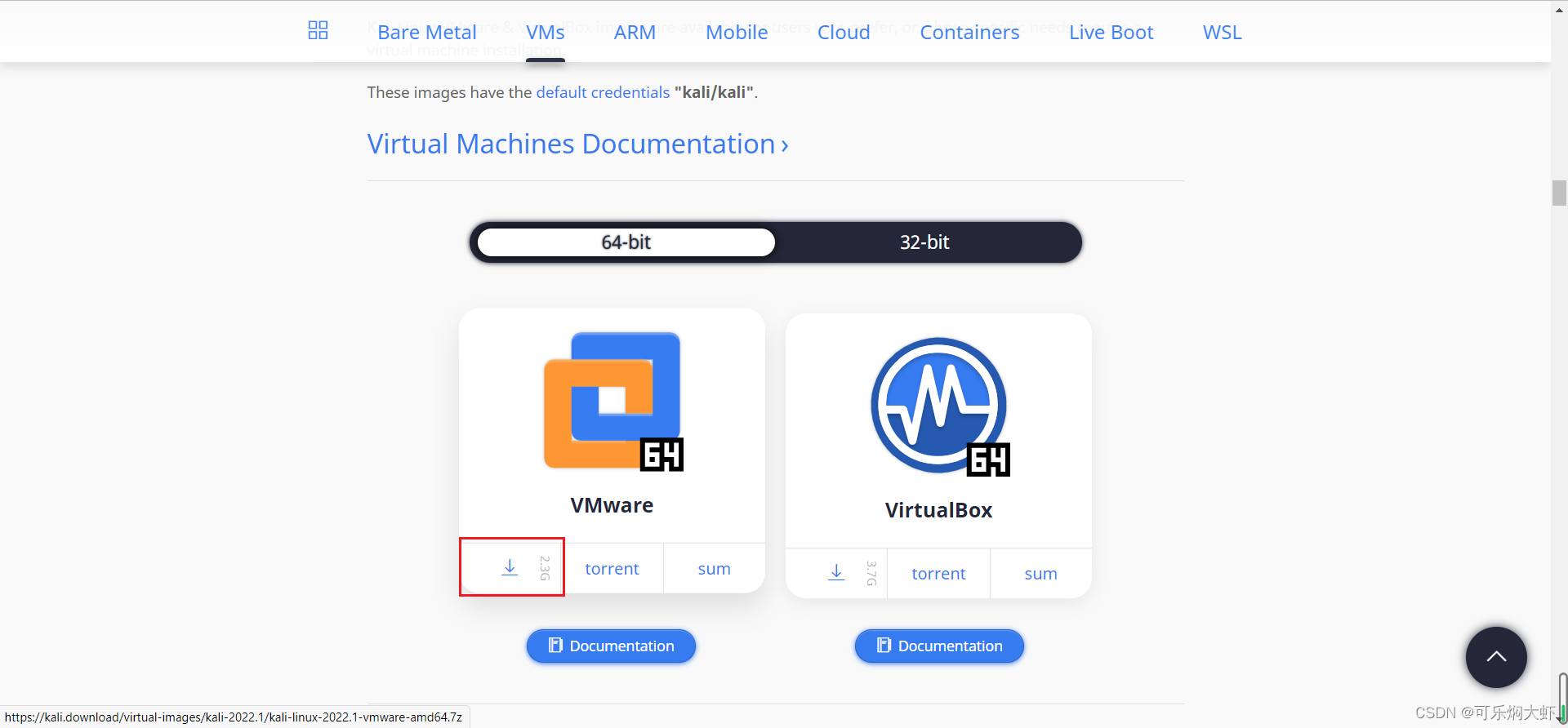Screen dimensions: 1568x728
Task: Go to the WSL tab
Action: click(1222, 33)
